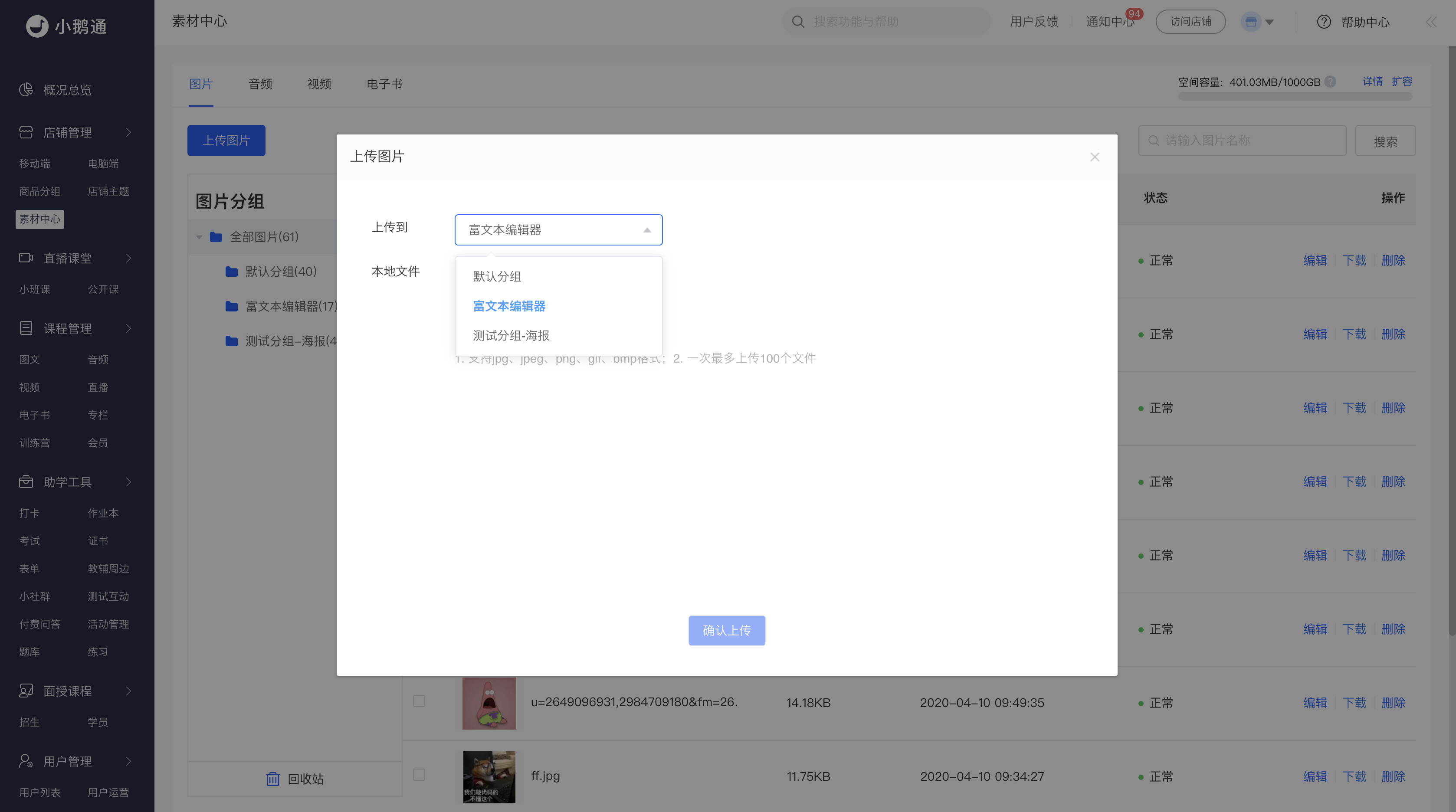Click 下载 for the ff.jpg row
Screen dimensions: 1456x812
tap(1354, 776)
